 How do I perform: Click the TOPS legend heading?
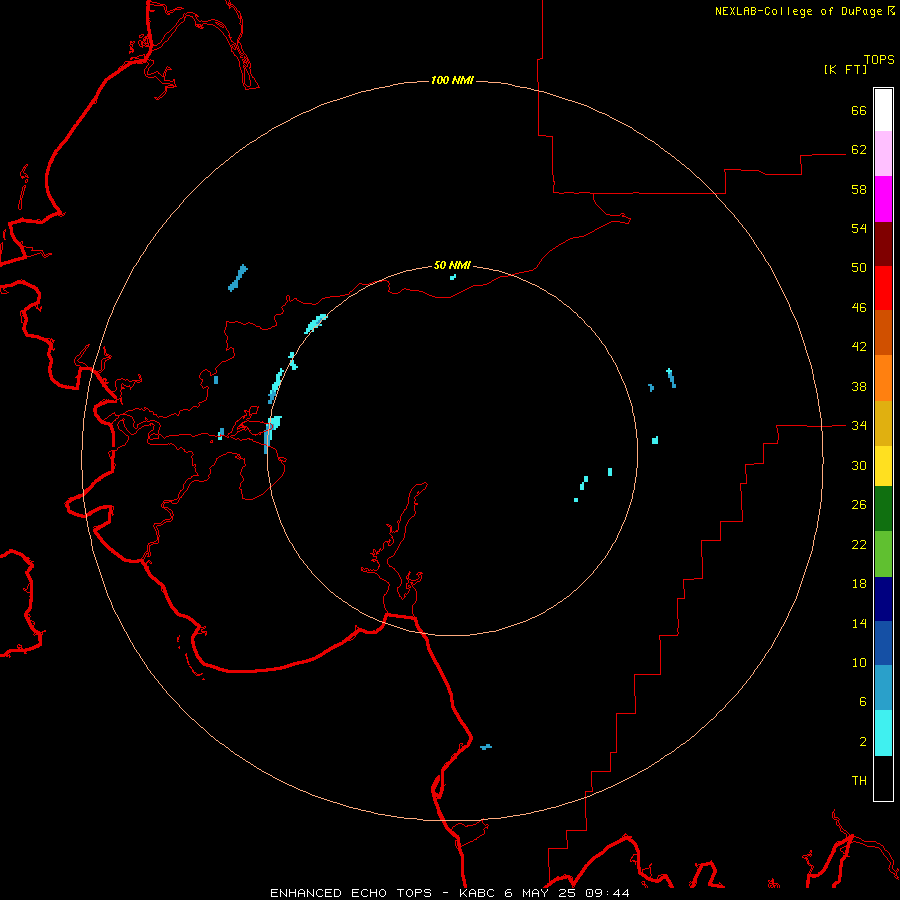tap(879, 59)
